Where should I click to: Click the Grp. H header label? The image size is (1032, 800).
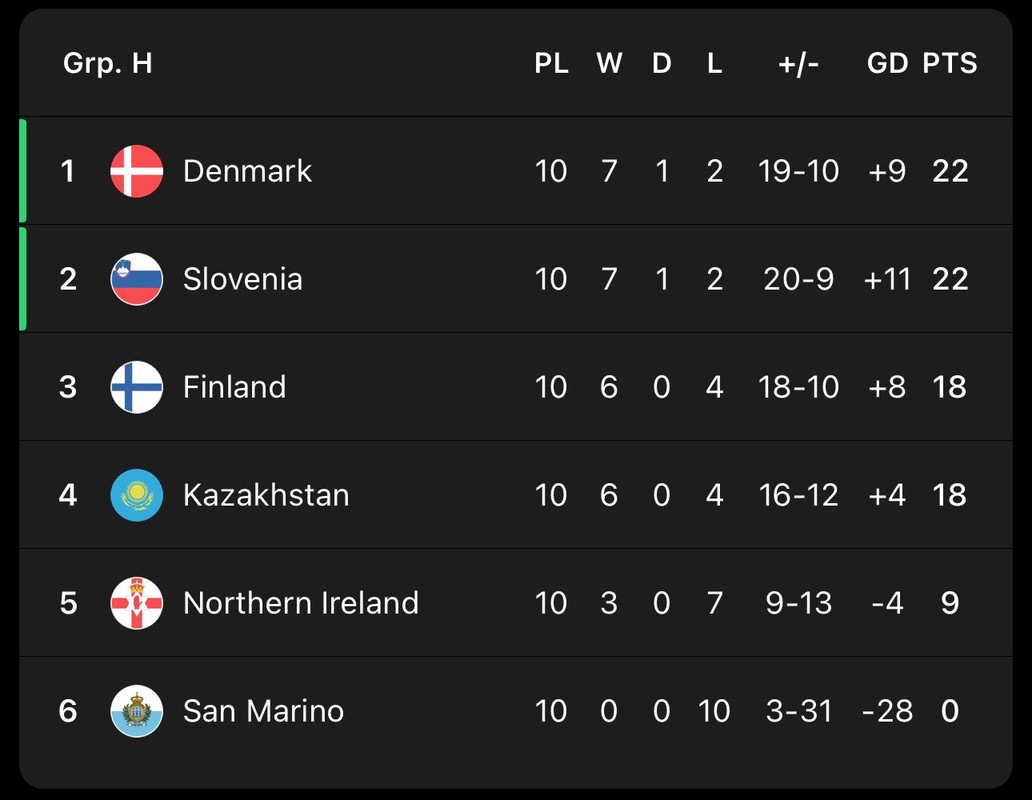tap(108, 64)
